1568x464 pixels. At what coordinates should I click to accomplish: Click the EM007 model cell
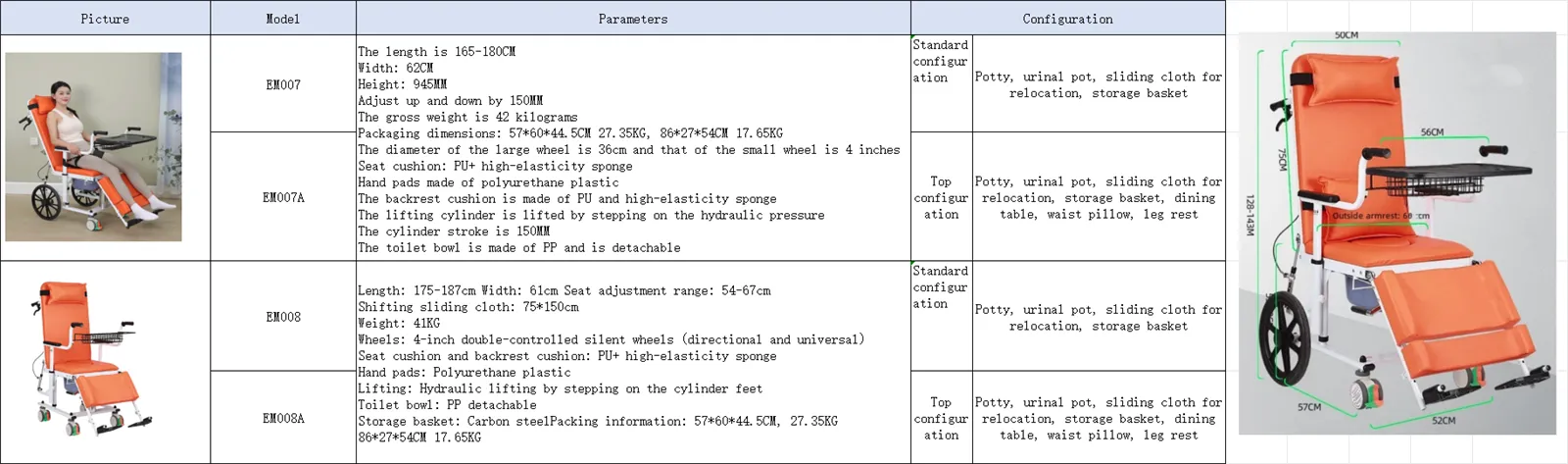click(283, 84)
